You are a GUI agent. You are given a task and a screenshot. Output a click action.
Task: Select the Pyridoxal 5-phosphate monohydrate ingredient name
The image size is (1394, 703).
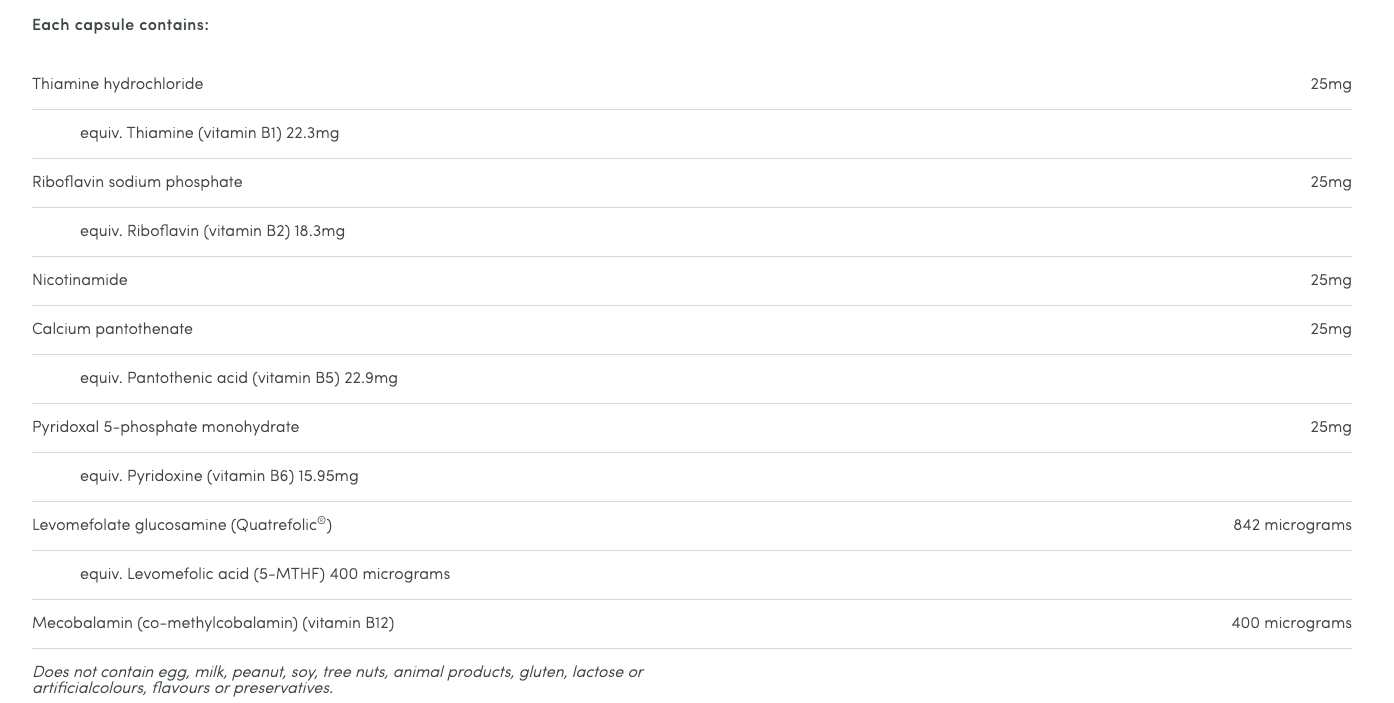(x=165, y=427)
